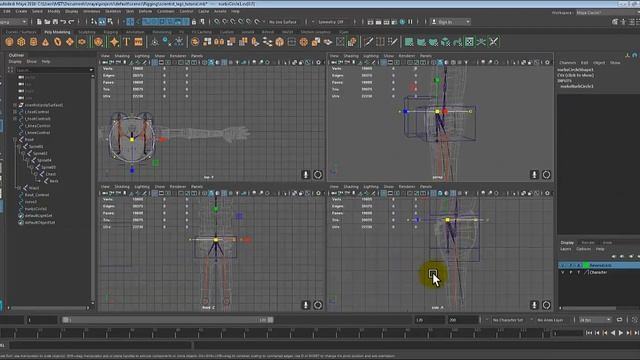The height and width of the screenshot is (360, 640).
Task: Click the Multi-Cut tool shelf icon
Action: pos(369,42)
